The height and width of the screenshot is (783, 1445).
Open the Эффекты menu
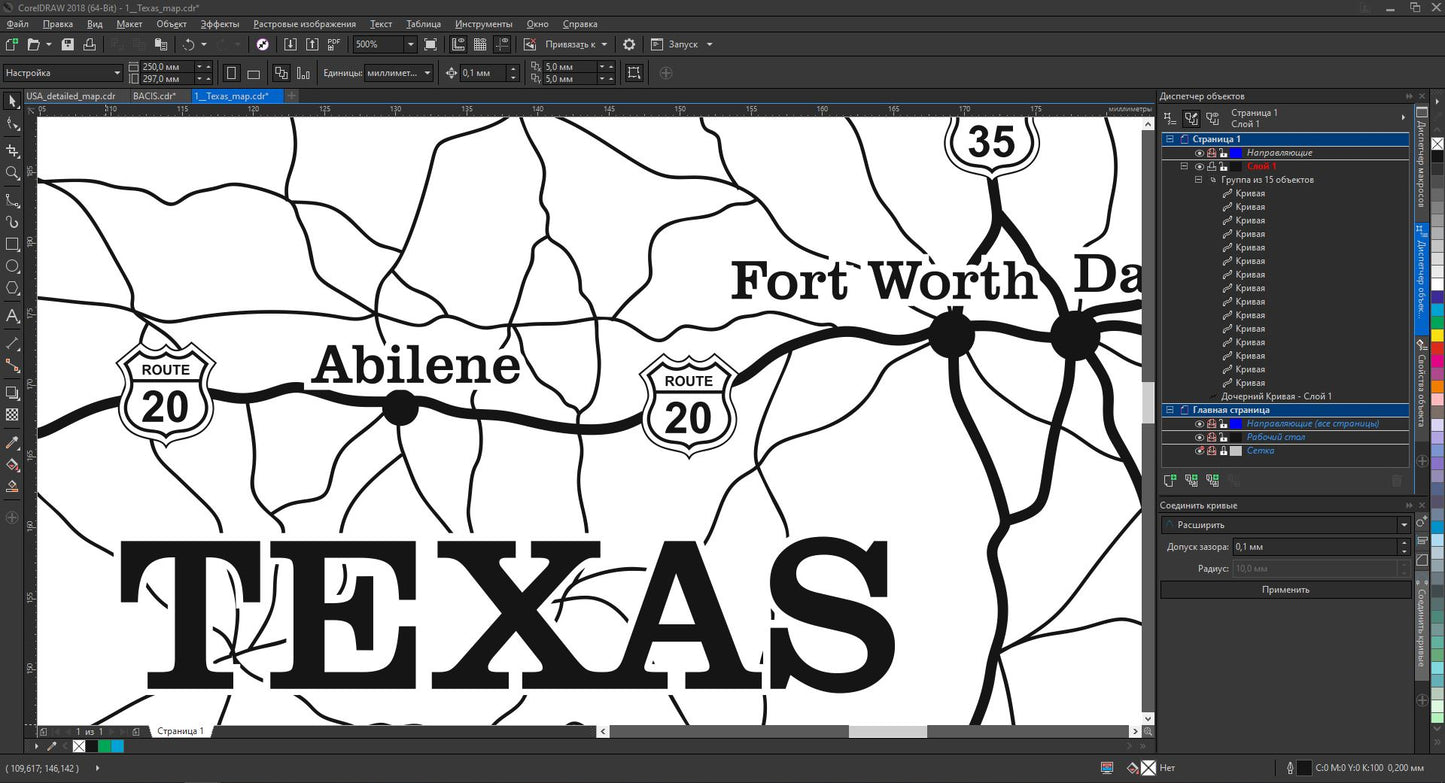219,23
